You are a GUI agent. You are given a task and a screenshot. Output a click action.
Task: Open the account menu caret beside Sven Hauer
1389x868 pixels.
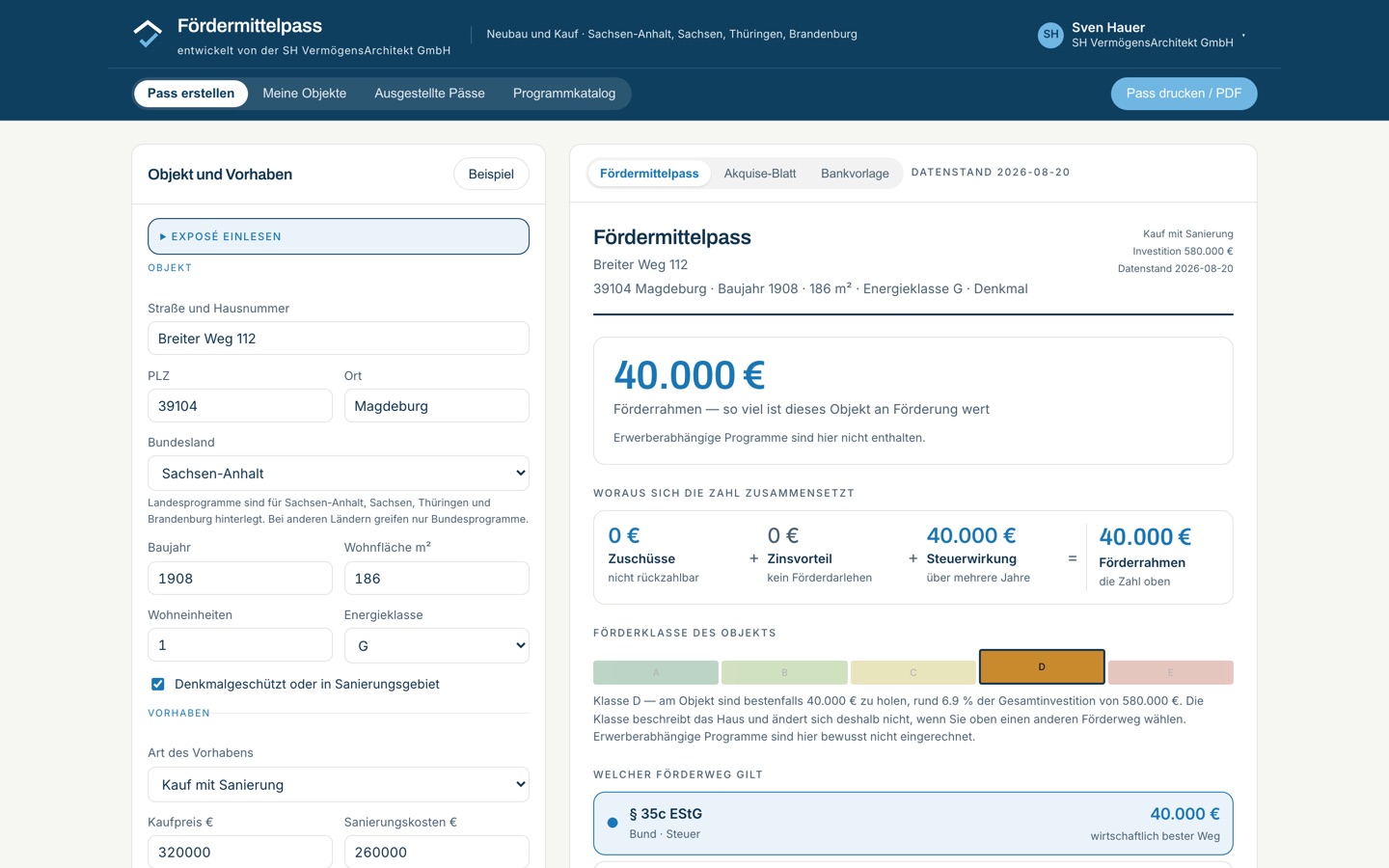pos(1243,36)
